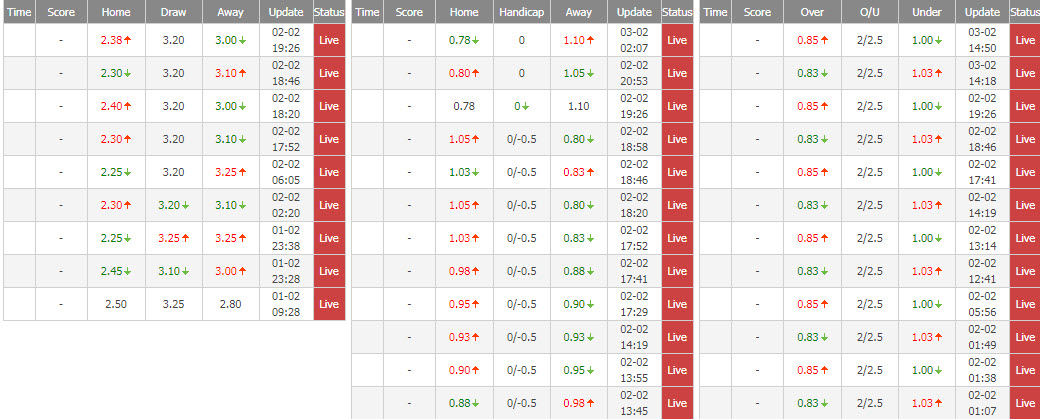Select the Over column header
Image resolution: width=1040 pixels, height=419 pixels.
(x=811, y=12)
